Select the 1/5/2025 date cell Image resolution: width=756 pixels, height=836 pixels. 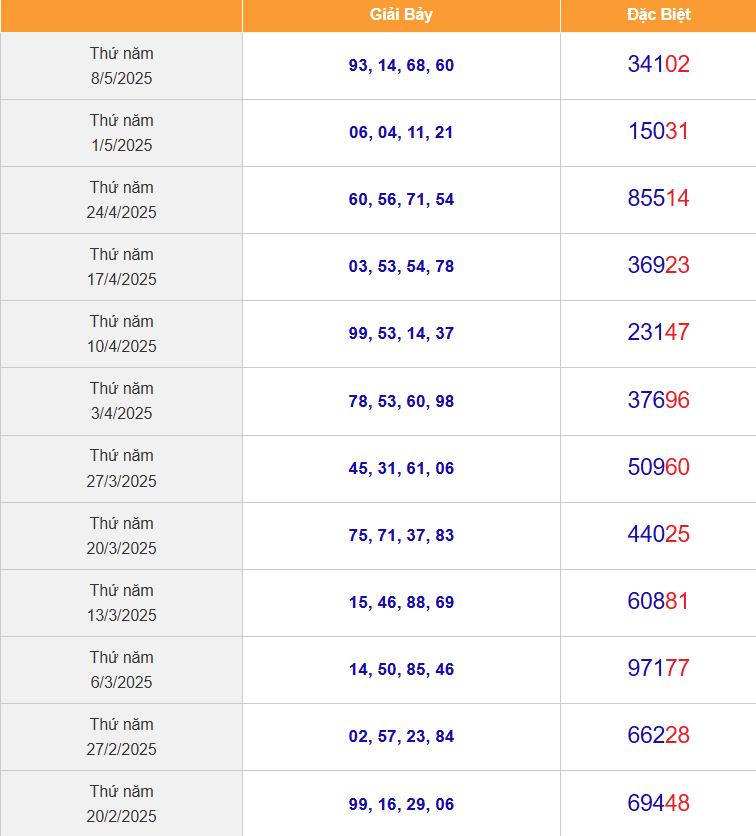[122, 133]
